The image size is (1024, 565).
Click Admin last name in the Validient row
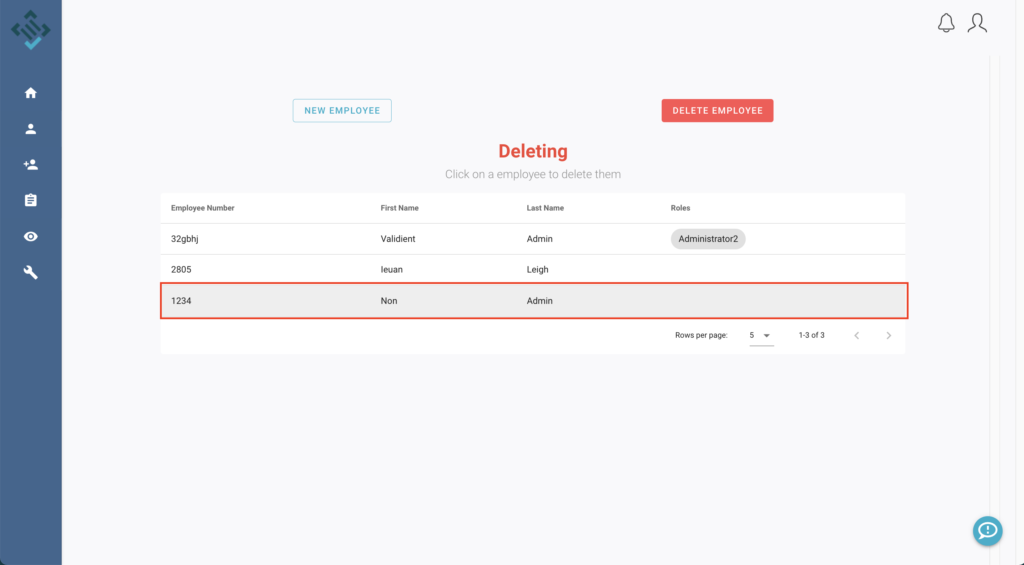pyautogui.click(x=539, y=239)
